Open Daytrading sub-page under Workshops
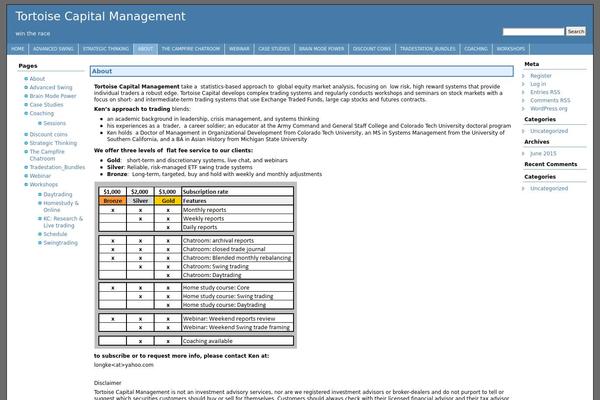Image resolution: width=600 pixels, height=400 pixels. 58,194
